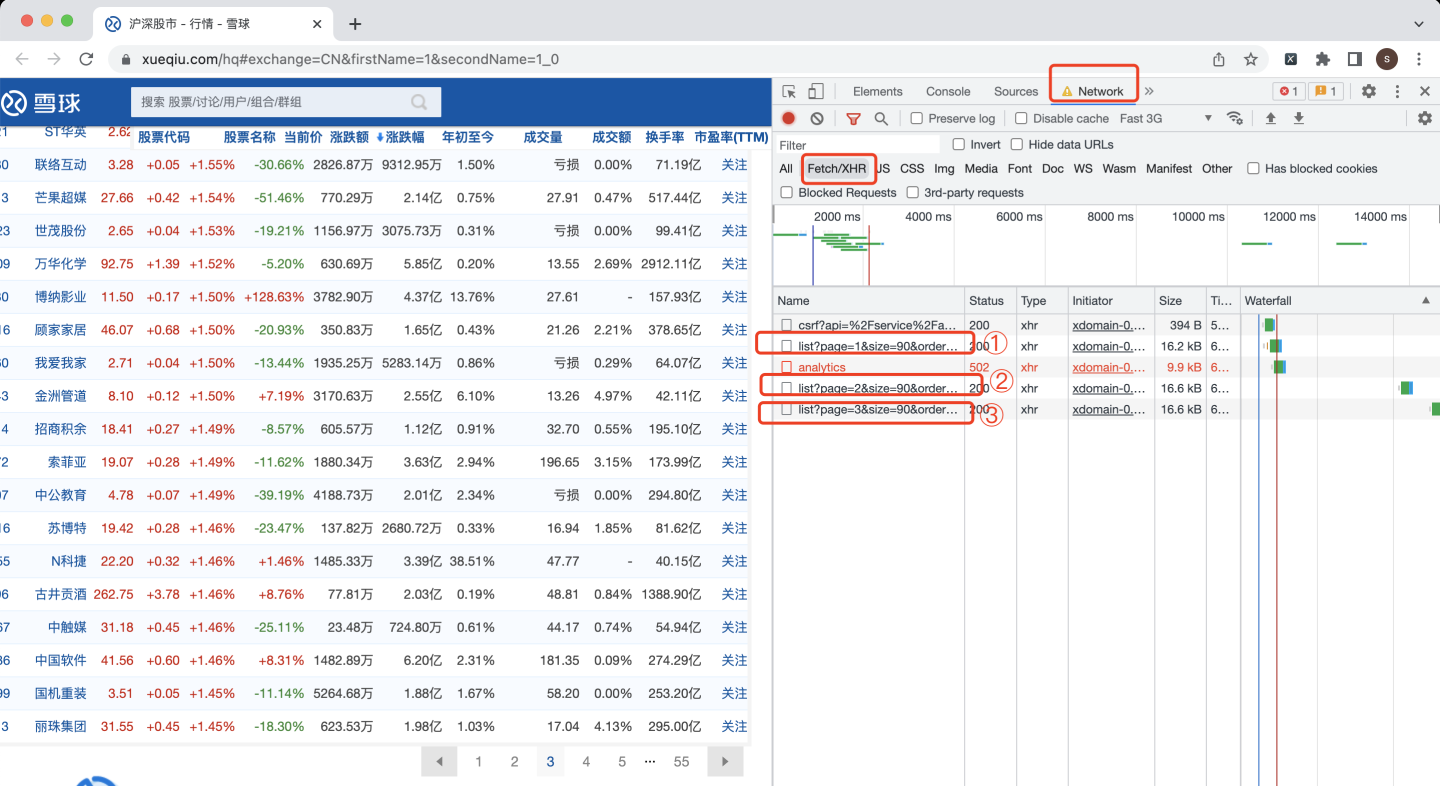Viewport: 1440px width, 786px height.
Task: Open network conditions wifi icon
Action: pos(1235,118)
